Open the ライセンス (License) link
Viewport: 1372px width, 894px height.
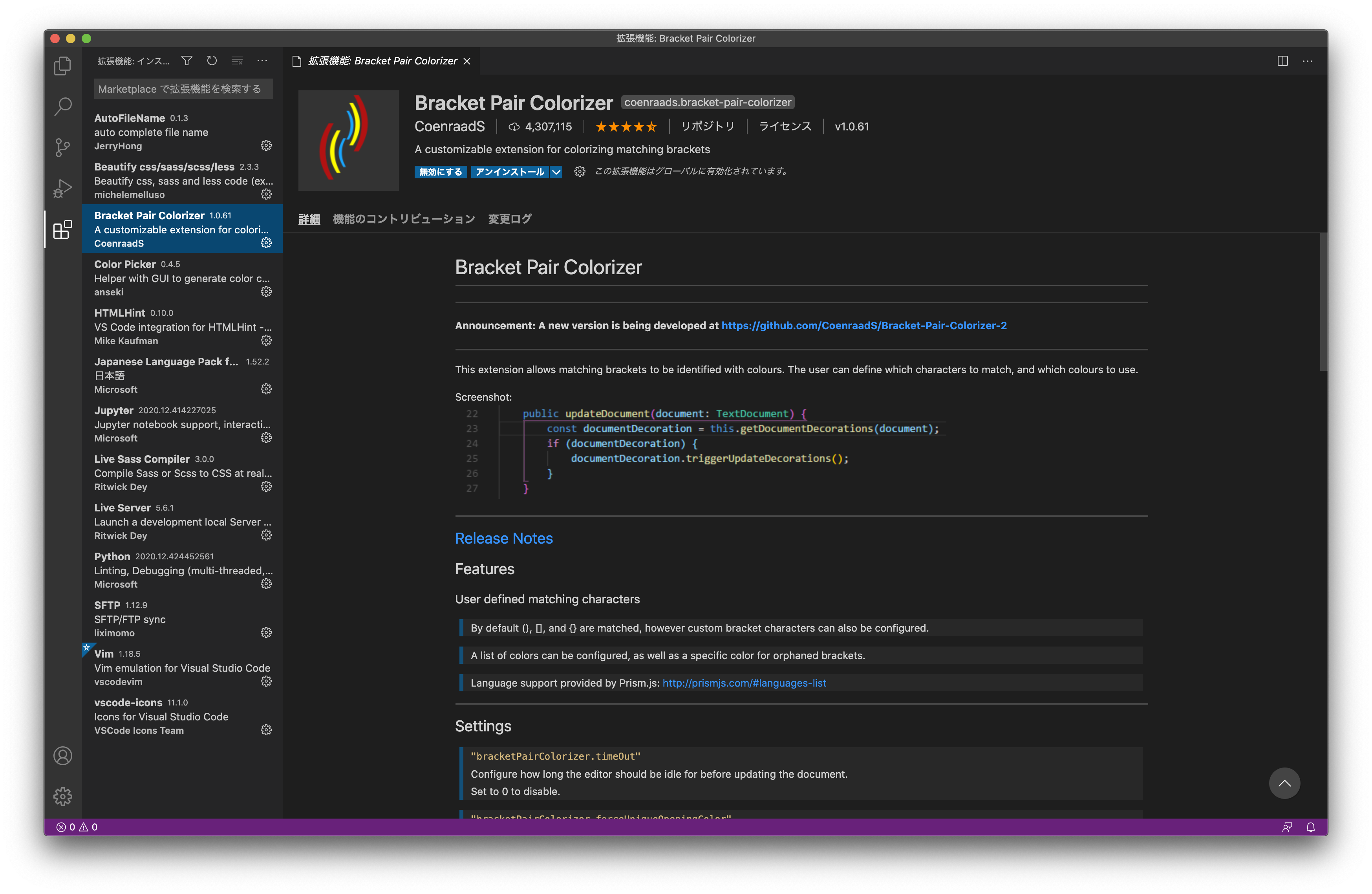tap(785, 126)
